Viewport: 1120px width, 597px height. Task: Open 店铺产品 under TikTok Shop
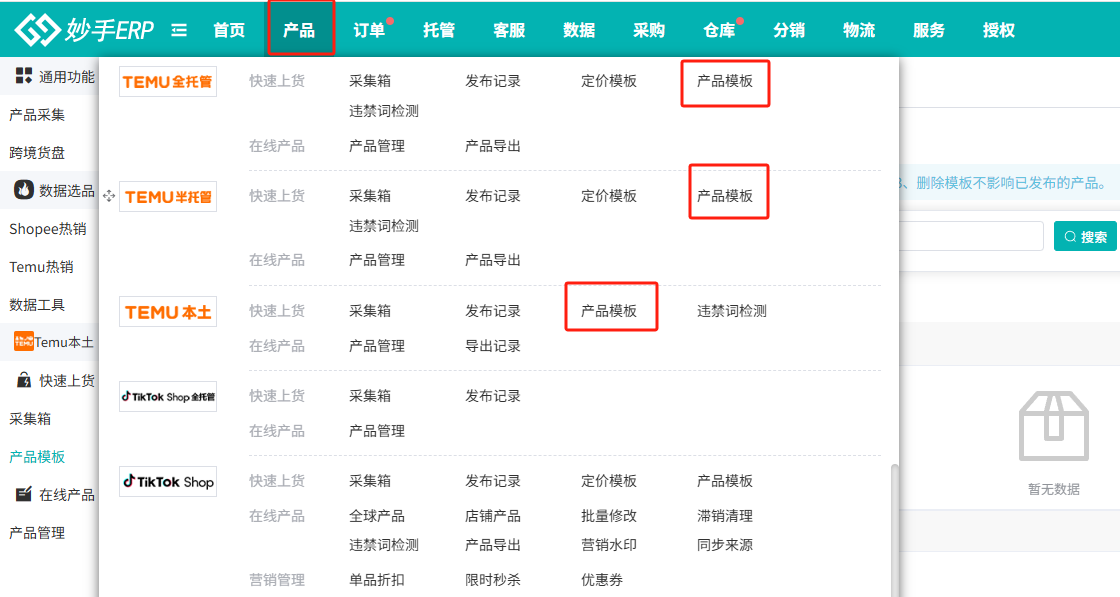pyautogui.click(x=493, y=516)
